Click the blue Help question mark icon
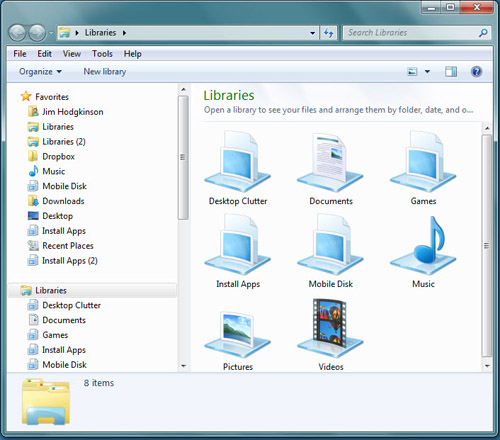The height and width of the screenshot is (440, 500). (476, 72)
